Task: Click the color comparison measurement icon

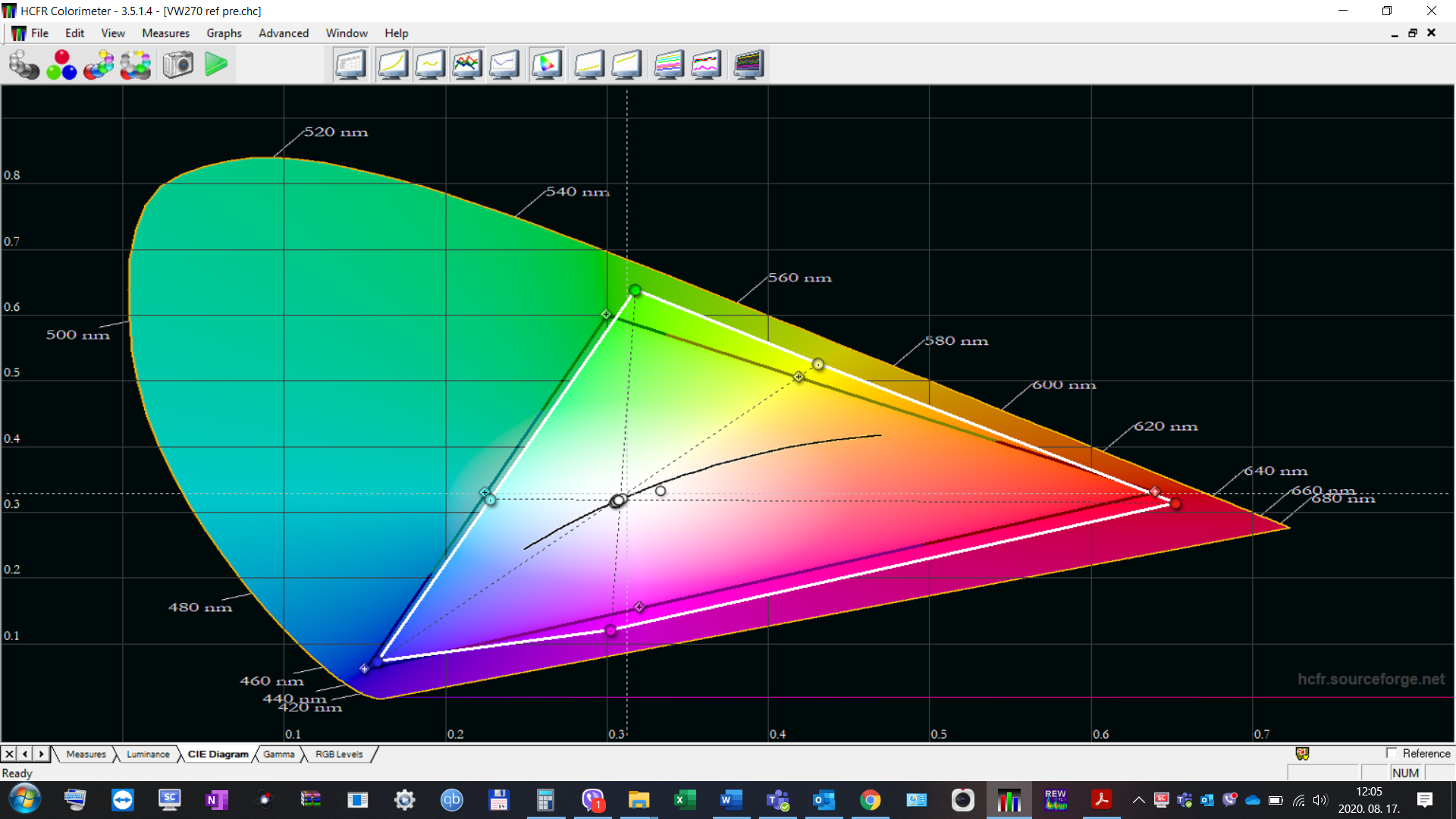Action: (135, 64)
